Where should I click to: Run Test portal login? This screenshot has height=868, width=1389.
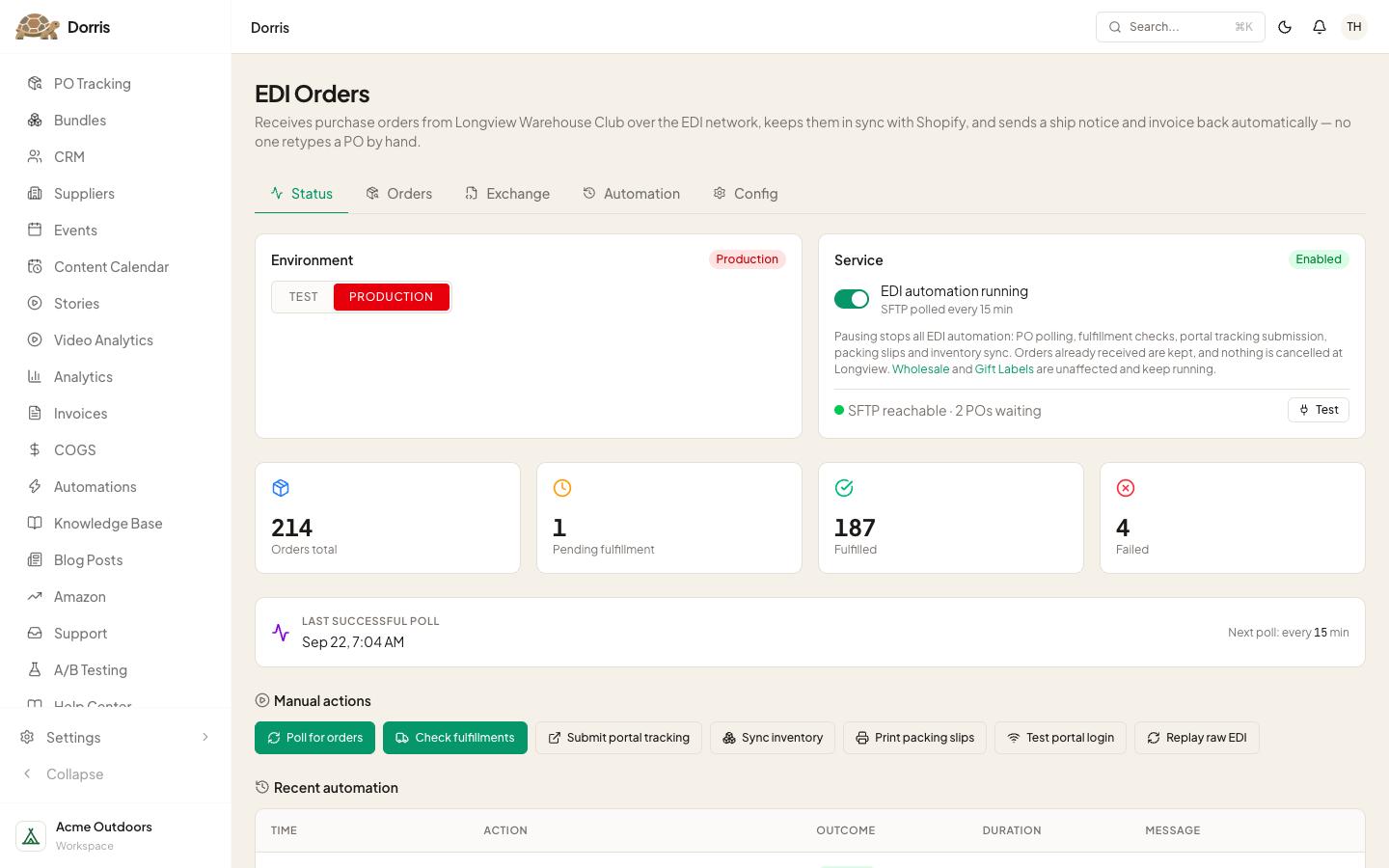(1060, 738)
